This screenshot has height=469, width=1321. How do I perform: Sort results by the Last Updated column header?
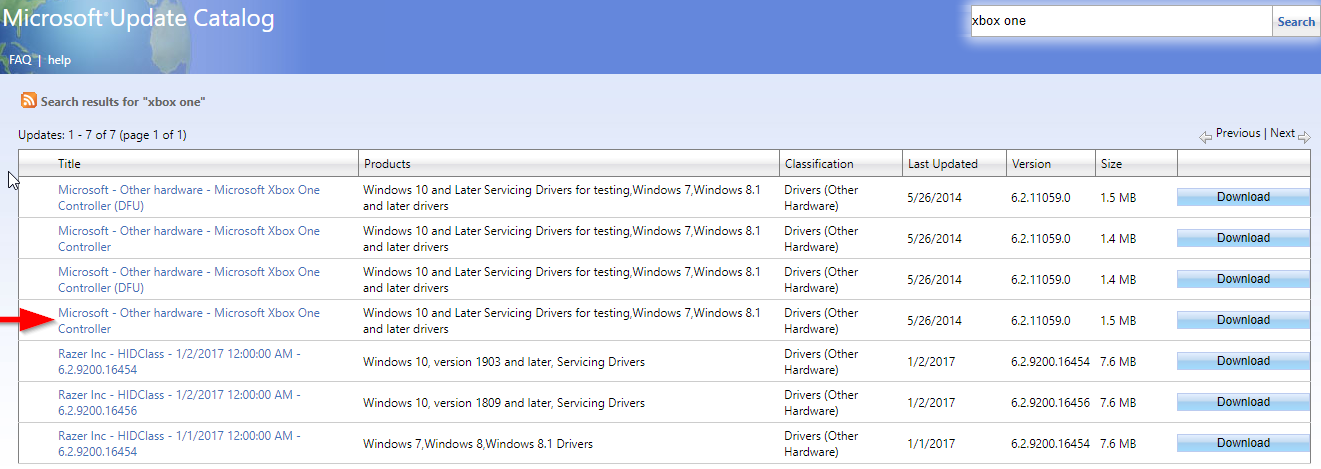[x=943, y=164]
